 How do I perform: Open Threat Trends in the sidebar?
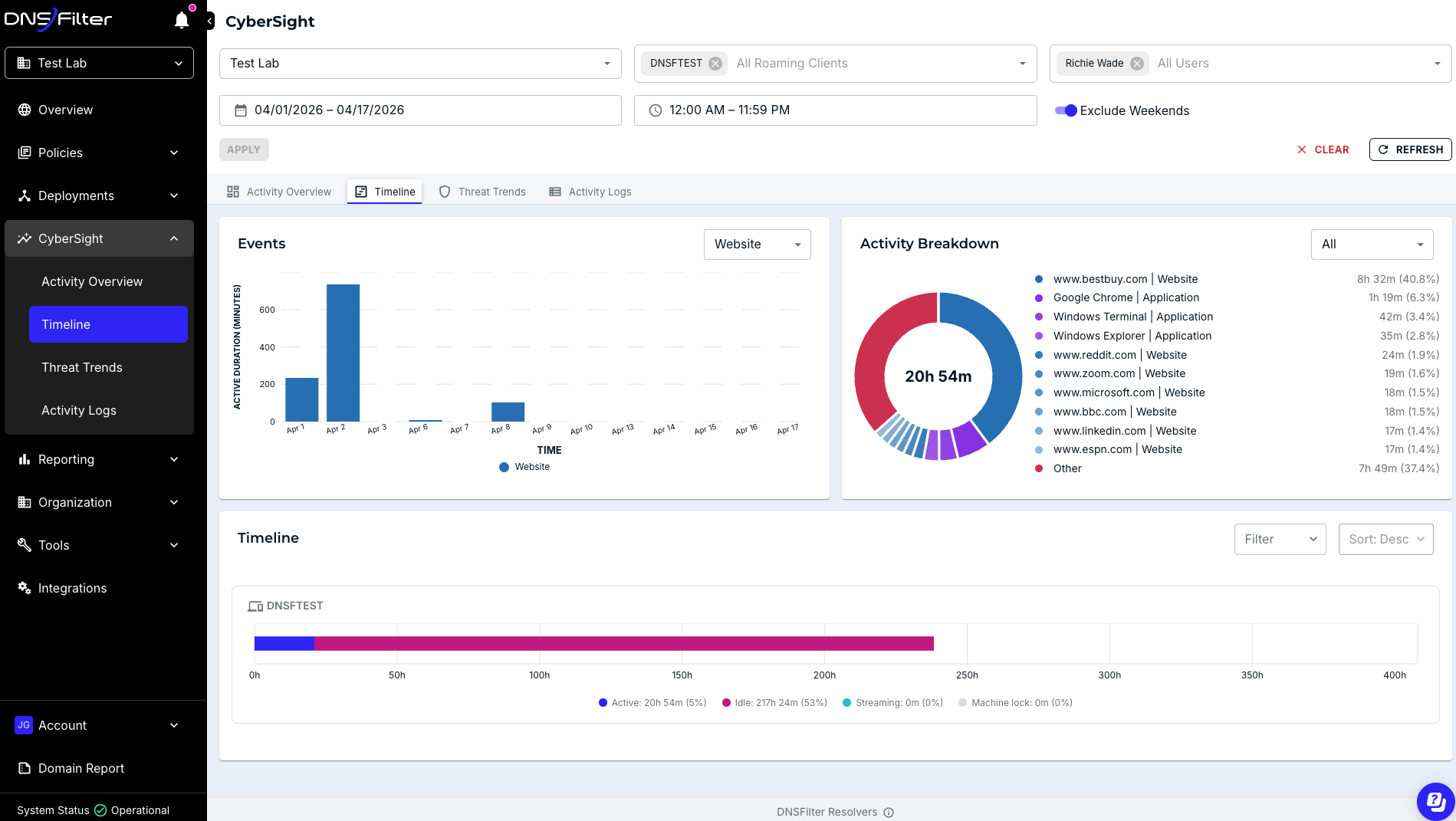(x=108, y=367)
